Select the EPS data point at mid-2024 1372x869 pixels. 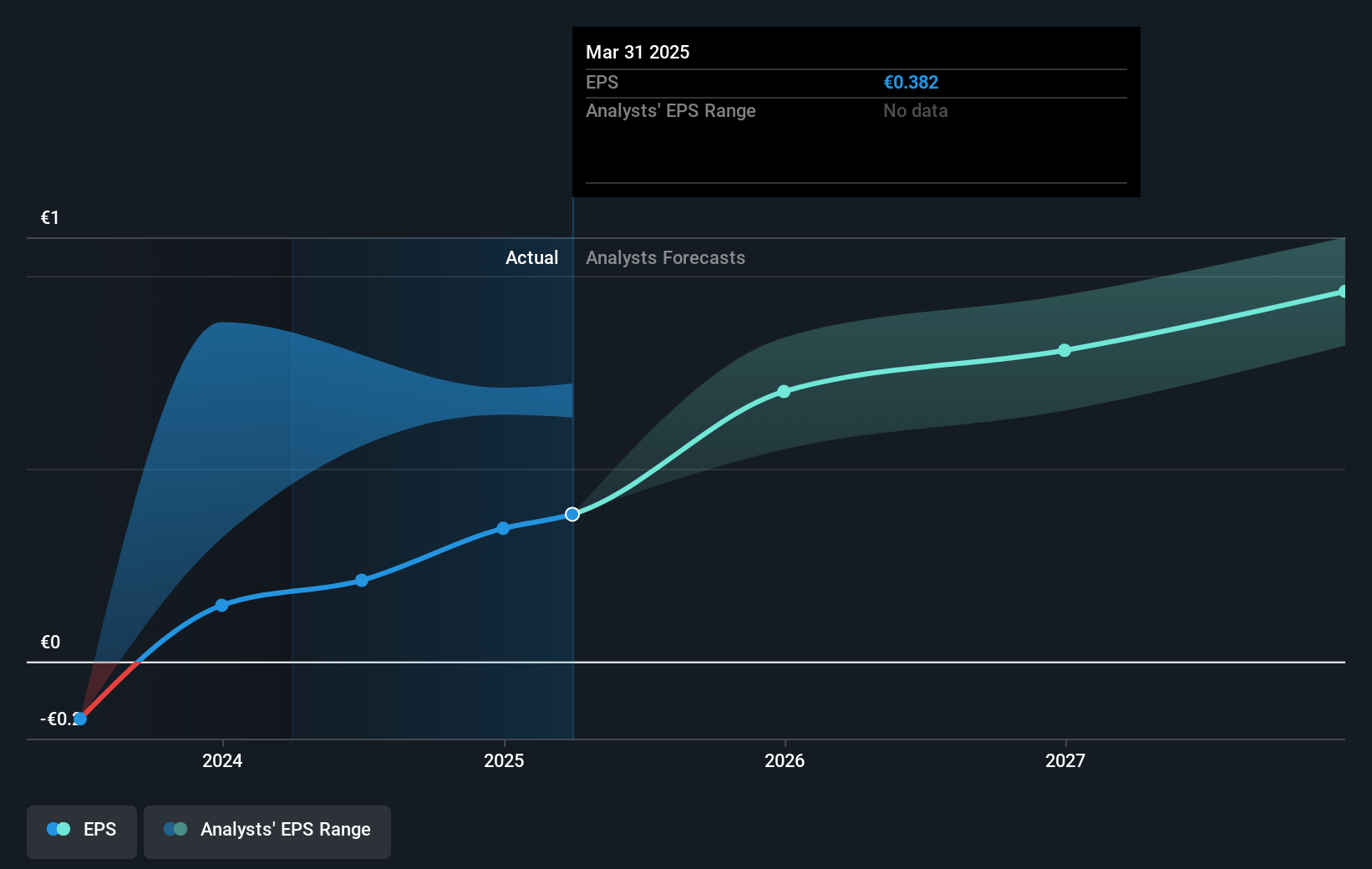tap(362, 580)
